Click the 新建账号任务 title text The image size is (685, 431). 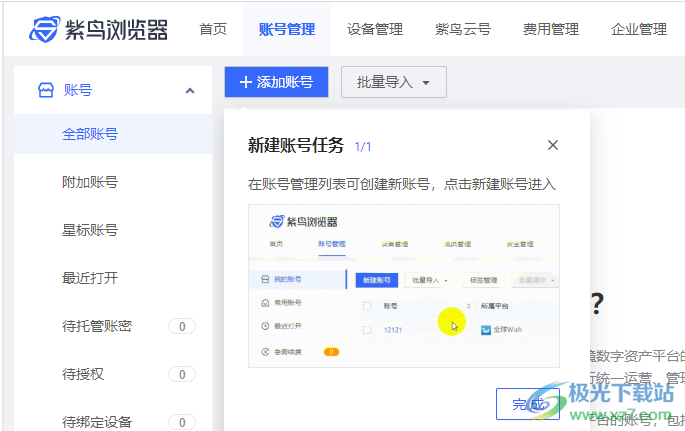click(x=296, y=145)
